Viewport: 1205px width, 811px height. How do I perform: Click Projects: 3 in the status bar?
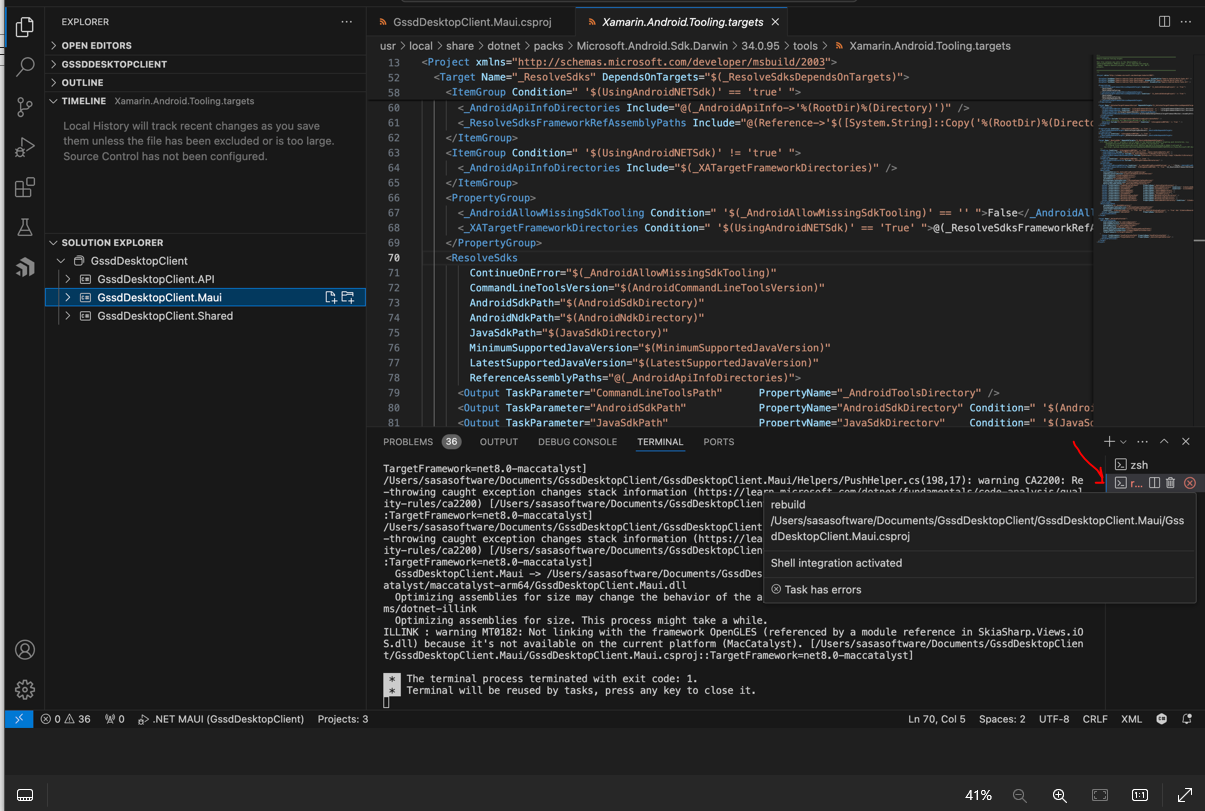point(342,719)
